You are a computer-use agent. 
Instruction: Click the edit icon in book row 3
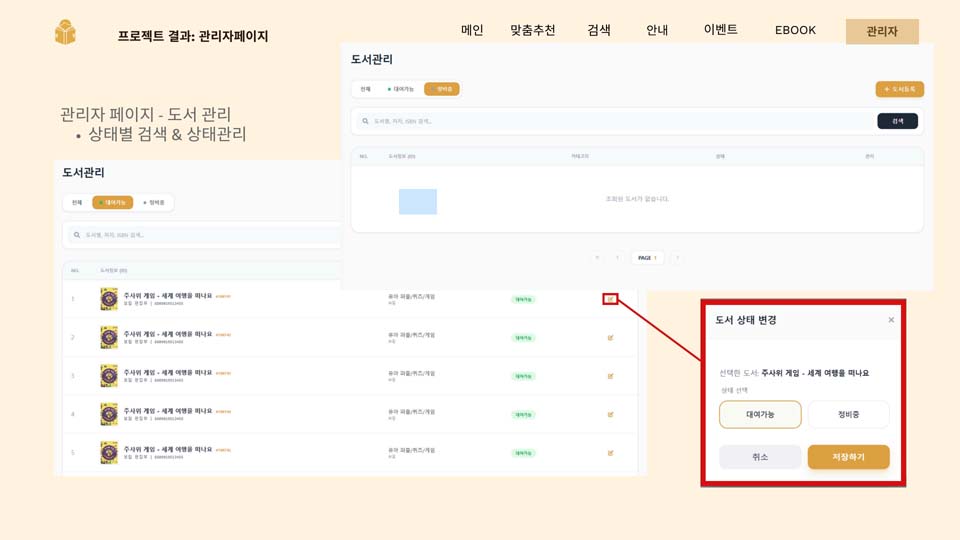(610, 376)
